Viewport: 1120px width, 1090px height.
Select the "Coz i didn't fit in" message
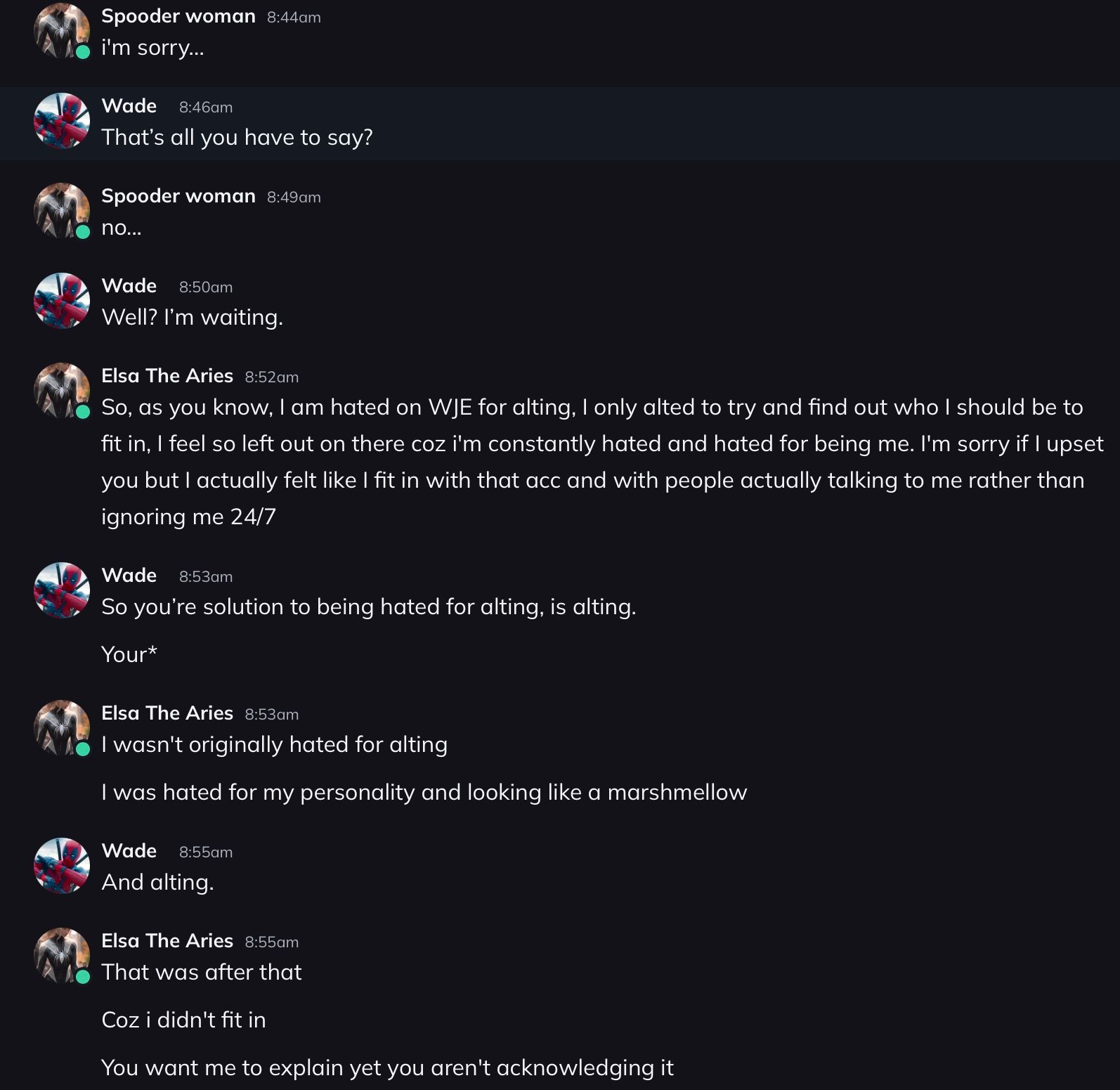(x=184, y=1020)
